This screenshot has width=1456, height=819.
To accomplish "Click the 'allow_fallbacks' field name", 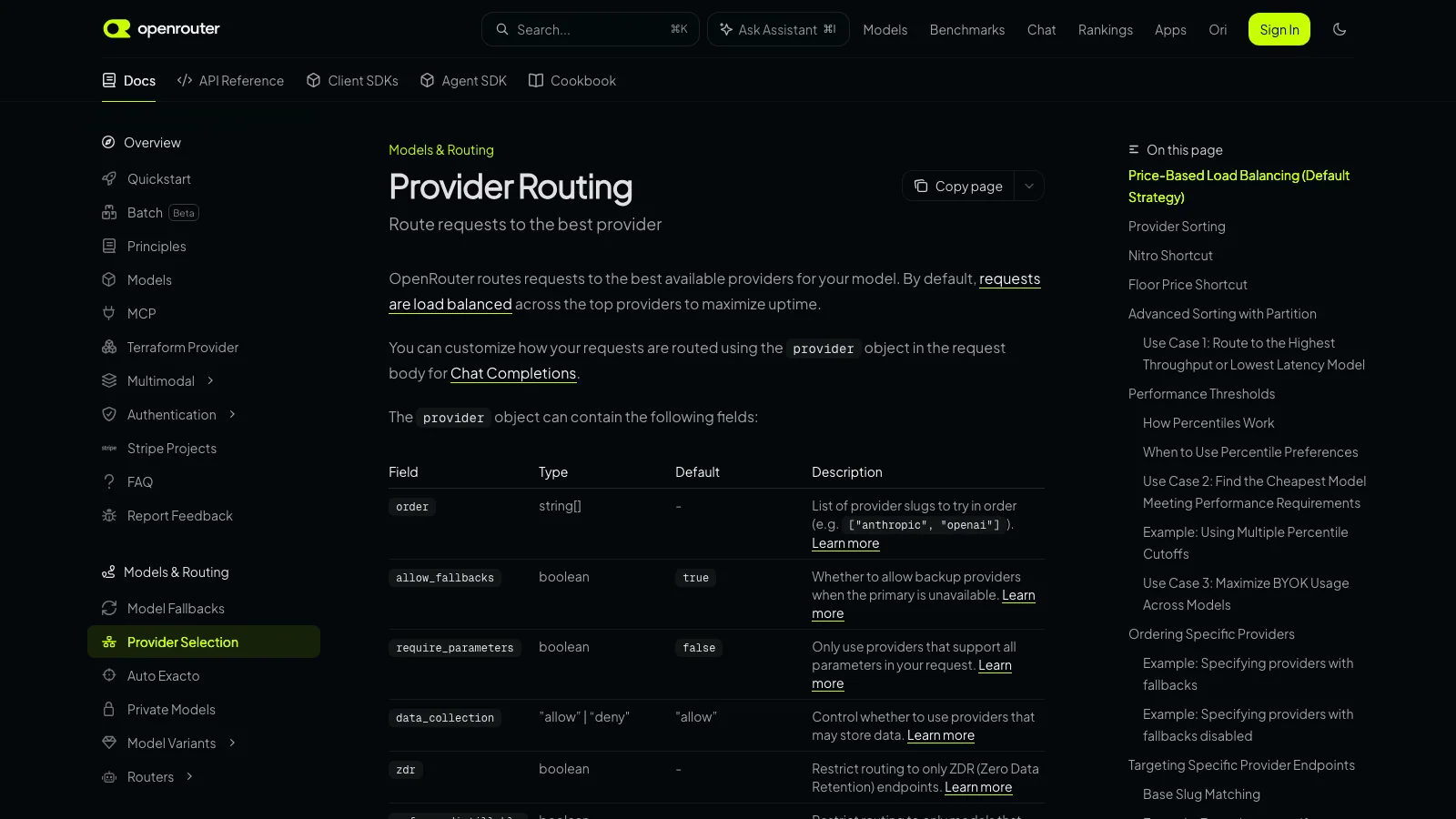I will point(445,578).
